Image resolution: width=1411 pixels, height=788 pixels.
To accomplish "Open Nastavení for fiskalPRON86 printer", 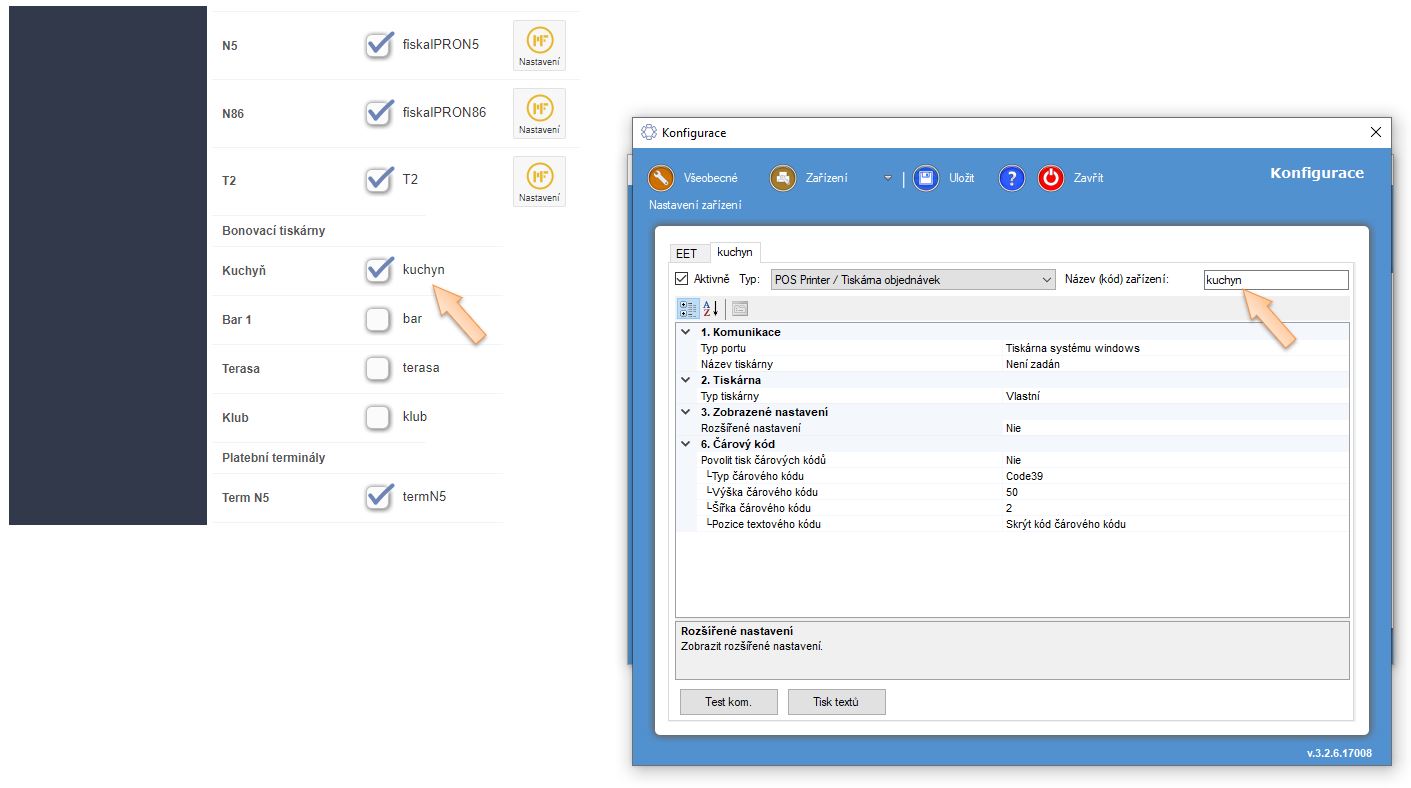I will [539, 113].
